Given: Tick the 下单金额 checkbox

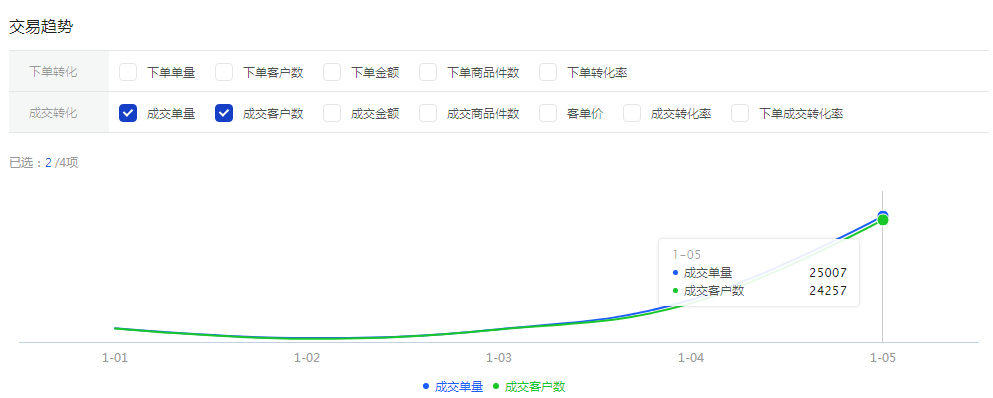Looking at the screenshot, I should (332, 72).
